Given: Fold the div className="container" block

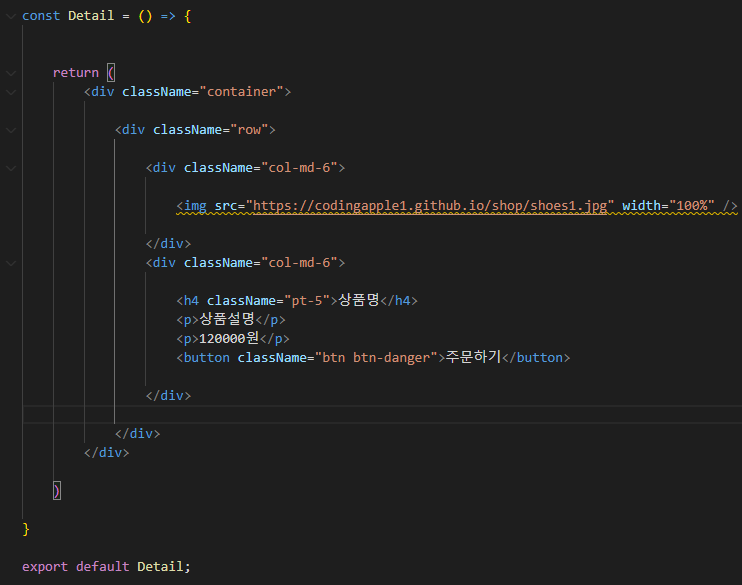Looking at the screenshot, I should 11,92.
